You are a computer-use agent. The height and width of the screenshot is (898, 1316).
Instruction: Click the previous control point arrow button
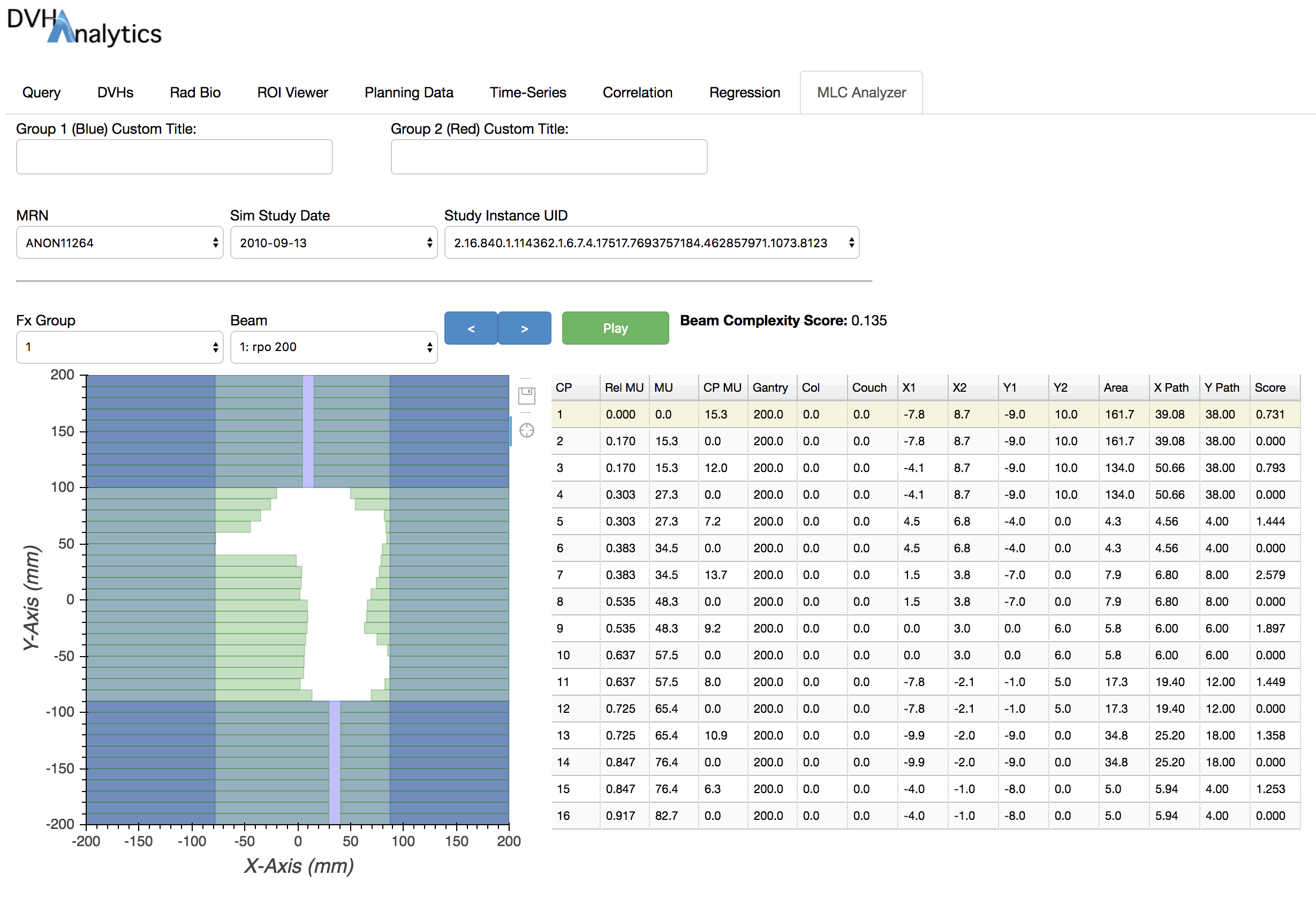point(471,328)
